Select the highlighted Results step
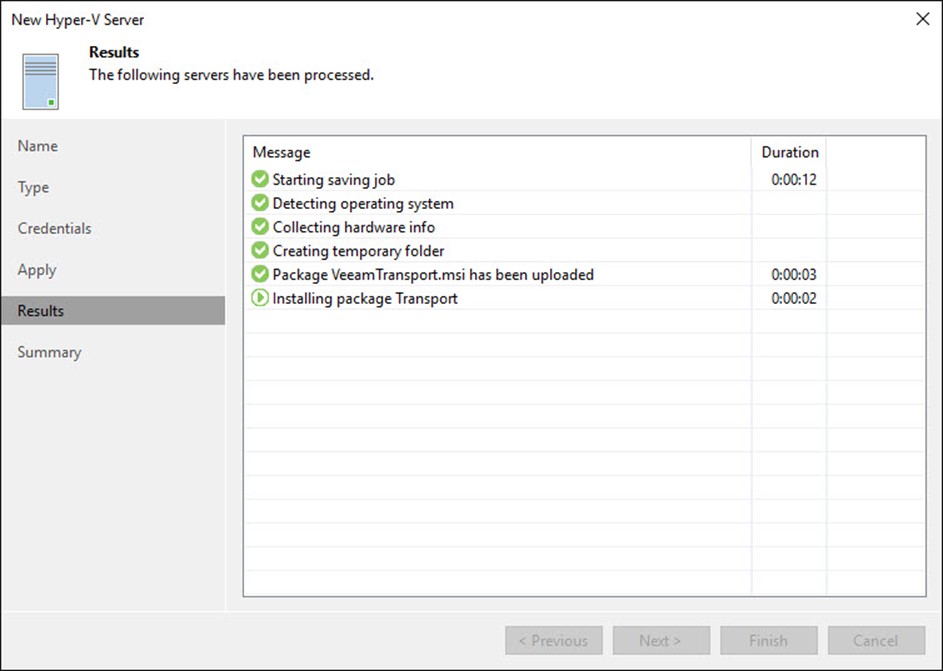Viewport: 943px width, 671px height. pos(113,311)
